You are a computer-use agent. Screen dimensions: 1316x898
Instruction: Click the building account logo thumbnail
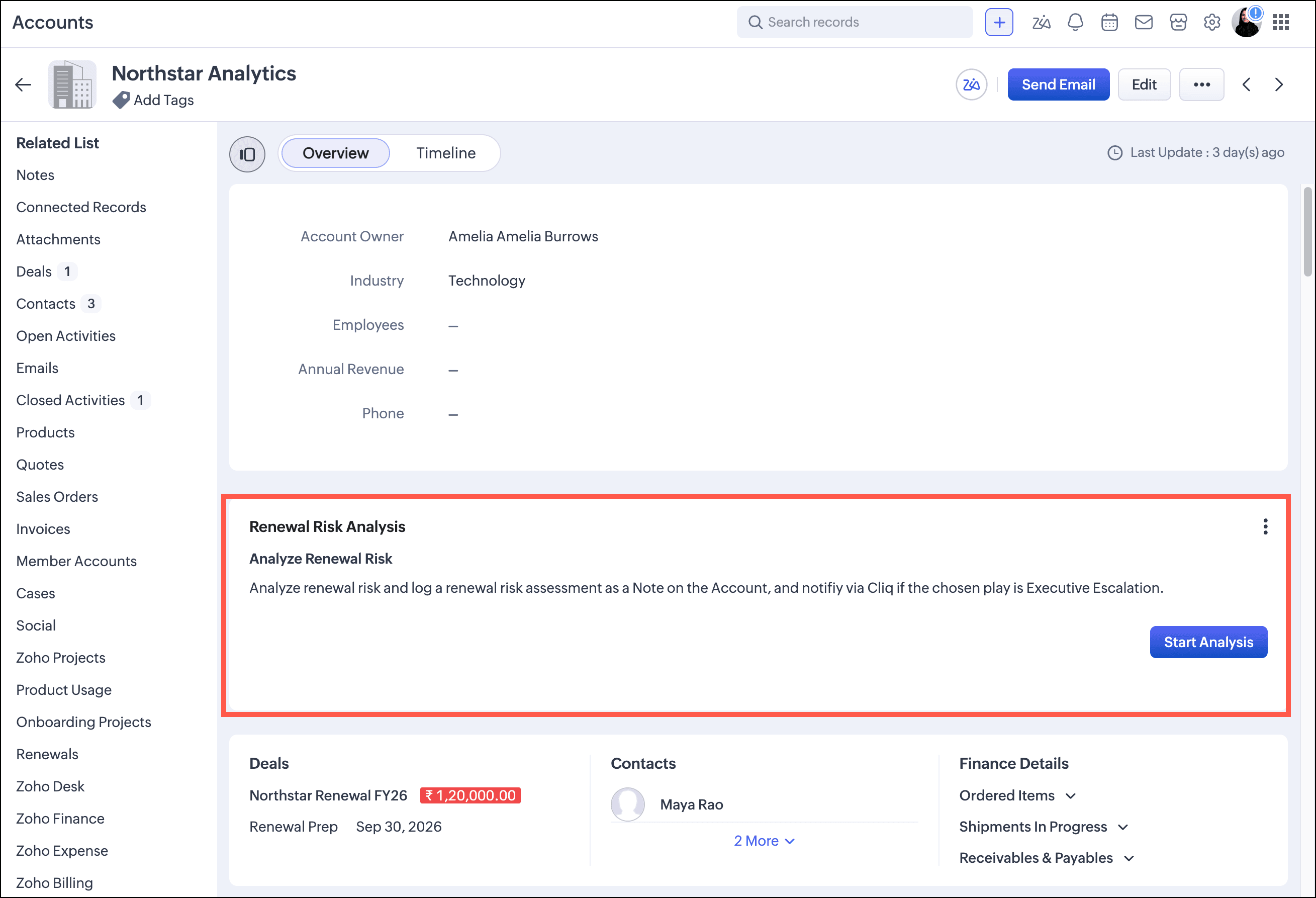click(72, 84)
